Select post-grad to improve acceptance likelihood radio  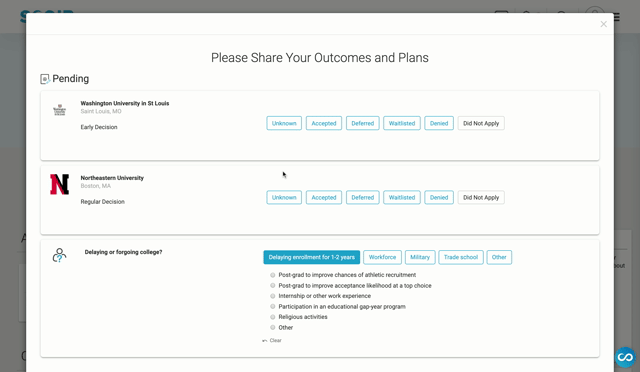(273, 286)
